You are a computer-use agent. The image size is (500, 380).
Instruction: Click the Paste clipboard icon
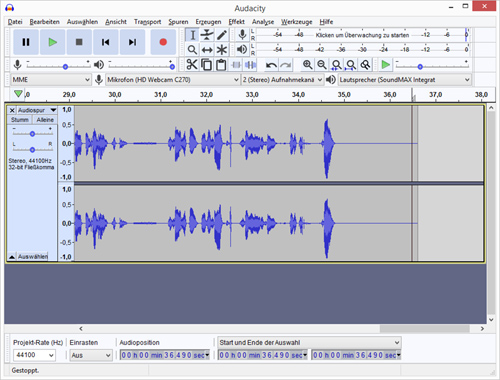tap(221, 65)
